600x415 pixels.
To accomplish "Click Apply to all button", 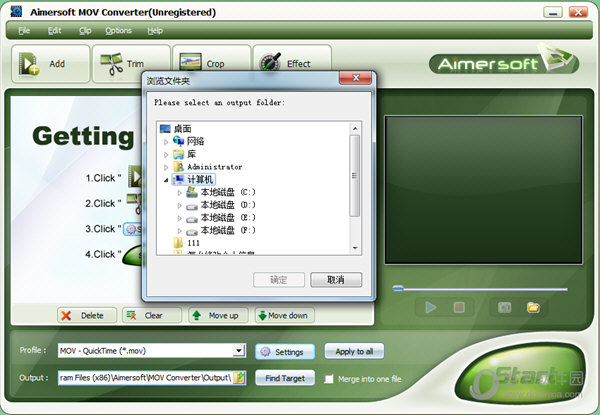I will pos(354,352).
